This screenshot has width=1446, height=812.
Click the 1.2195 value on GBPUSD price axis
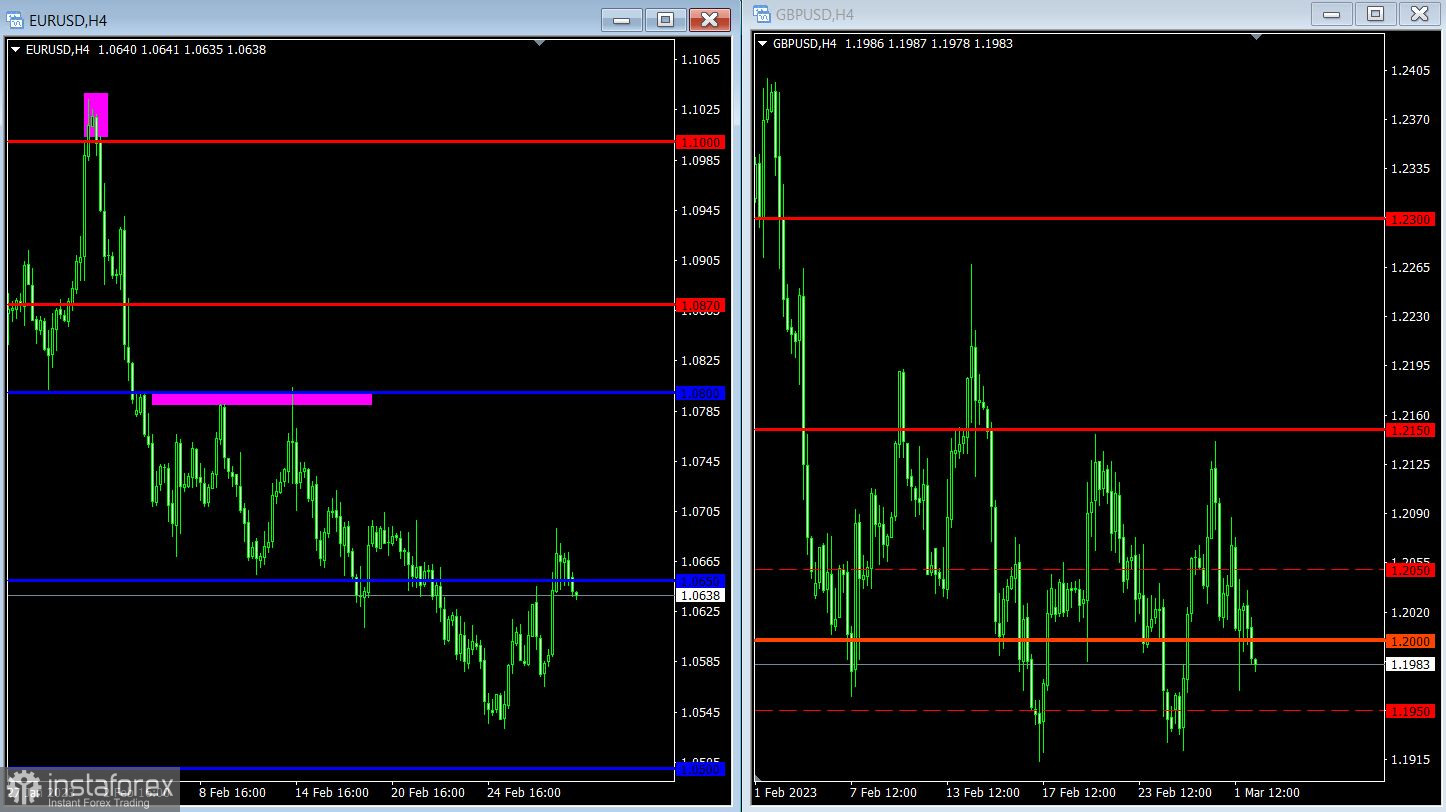1411,366
